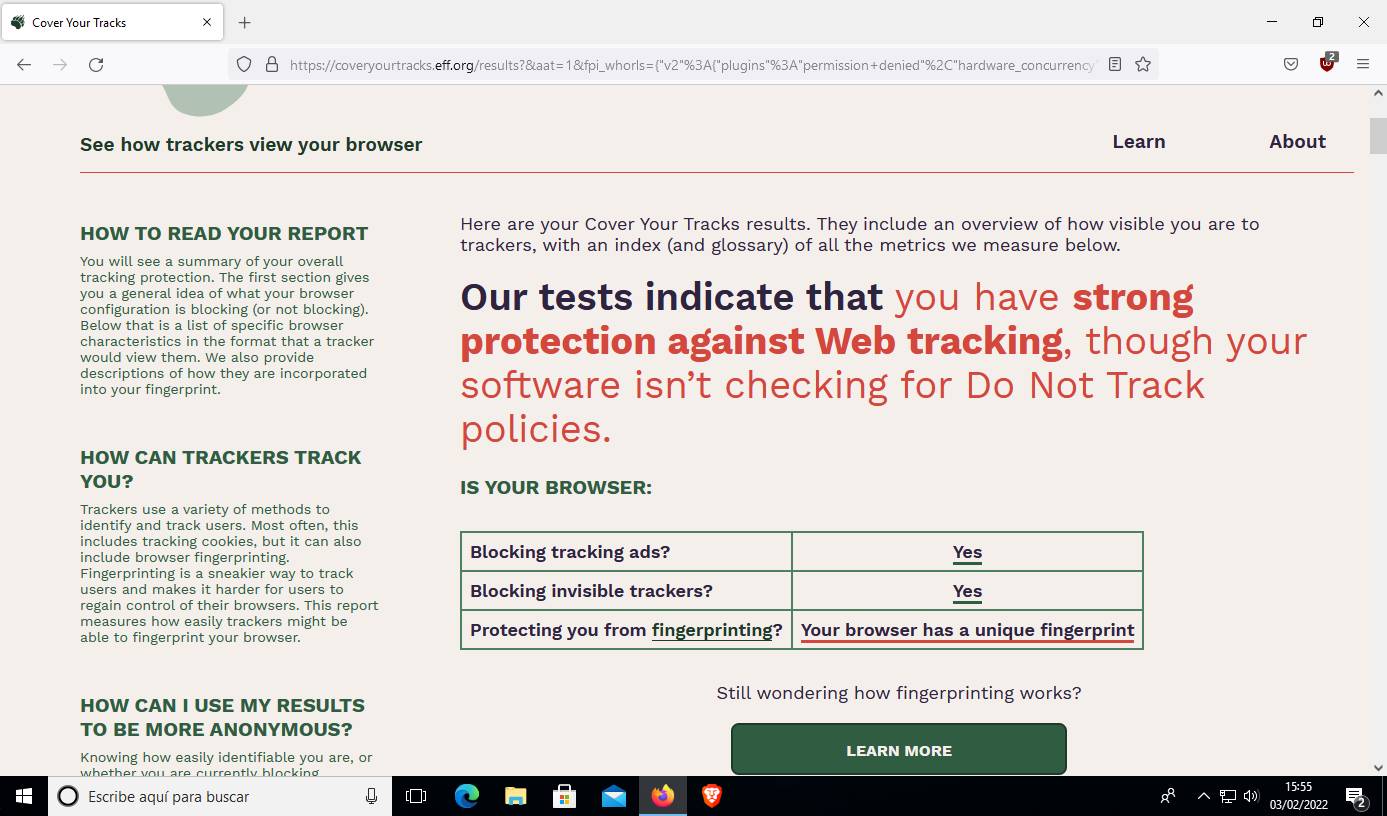Click 'Your browser has a unique fingerprint' link

point(967,630)
